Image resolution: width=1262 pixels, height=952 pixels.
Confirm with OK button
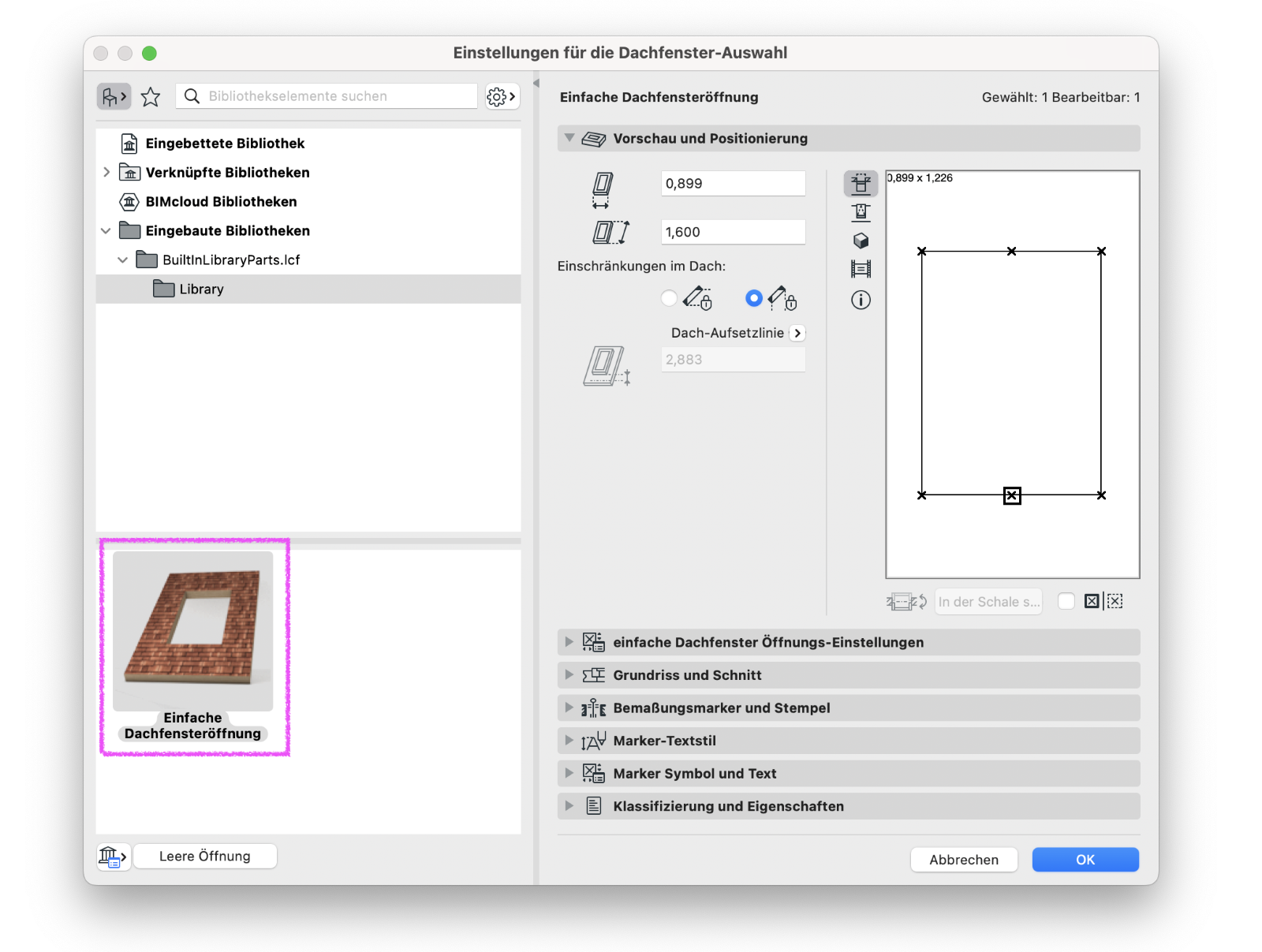[1085, 860]
